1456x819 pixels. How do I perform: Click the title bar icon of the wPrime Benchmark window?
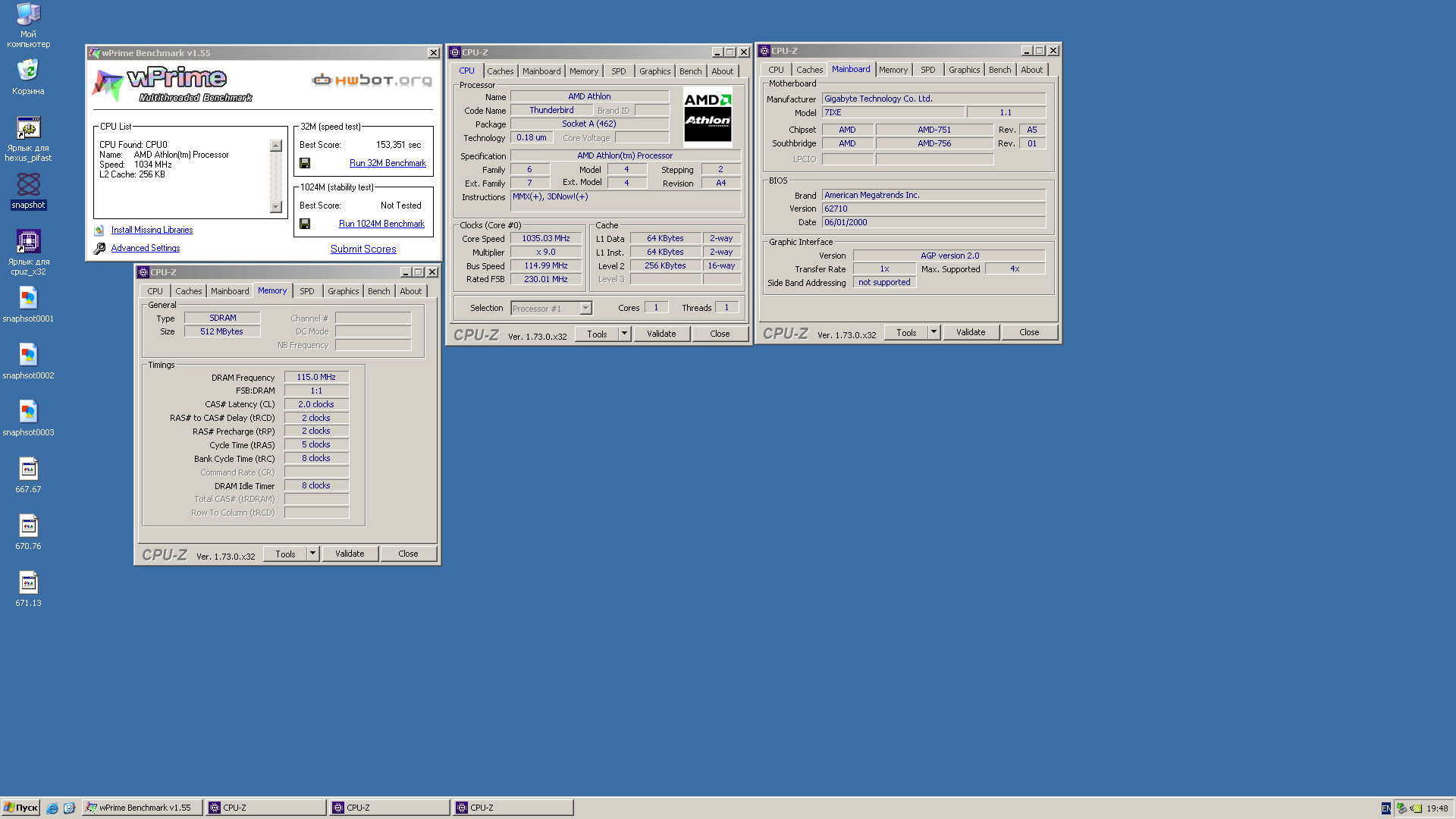coord(94,53)
